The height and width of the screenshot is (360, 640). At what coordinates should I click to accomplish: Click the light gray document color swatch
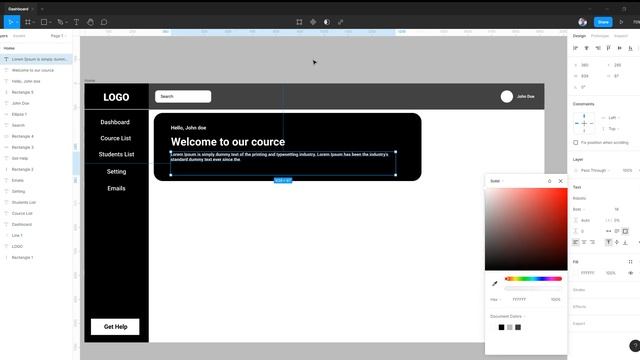(509, 327)
